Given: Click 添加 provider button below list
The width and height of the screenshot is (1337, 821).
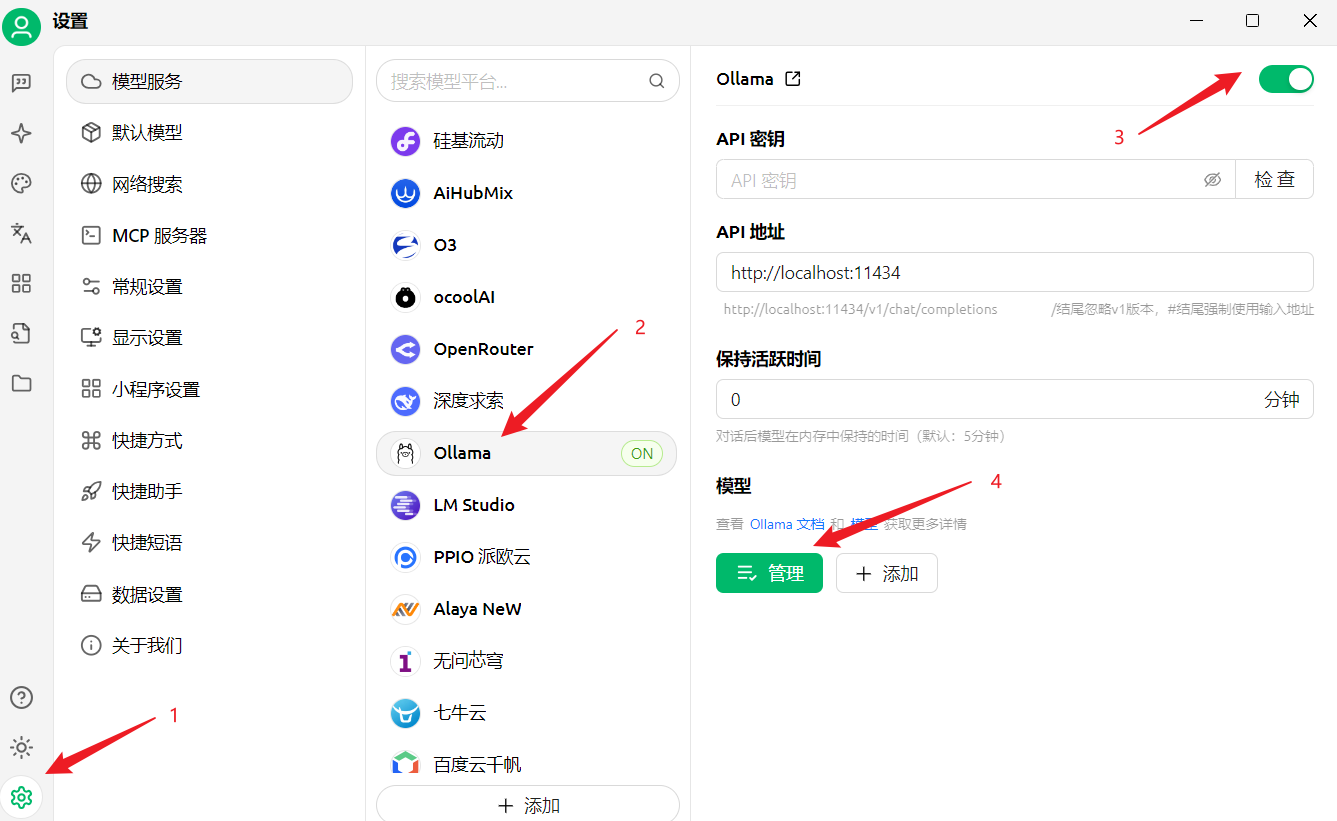Looking at the screenshot, I should pyautogui.click(x=528, y=804).
